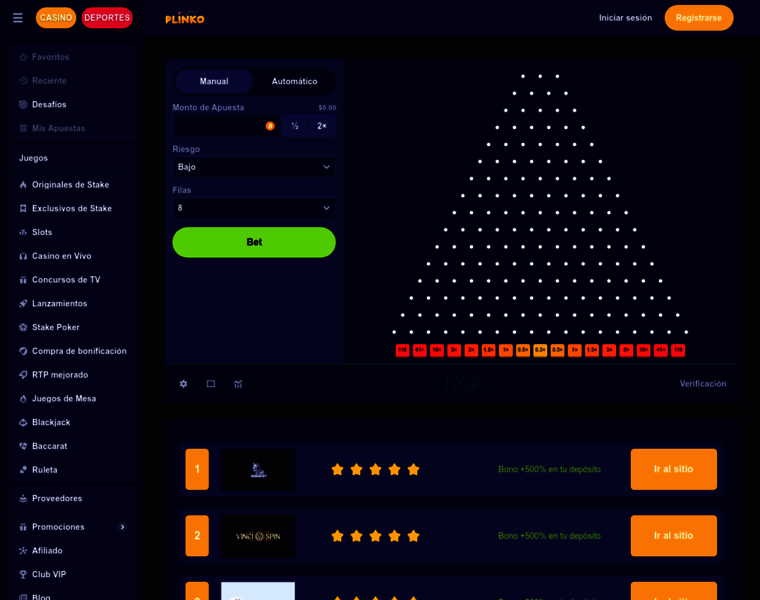Screen dimensions: 760x600
Task: Click the Favoritos star icon
Action: (23, 57)
